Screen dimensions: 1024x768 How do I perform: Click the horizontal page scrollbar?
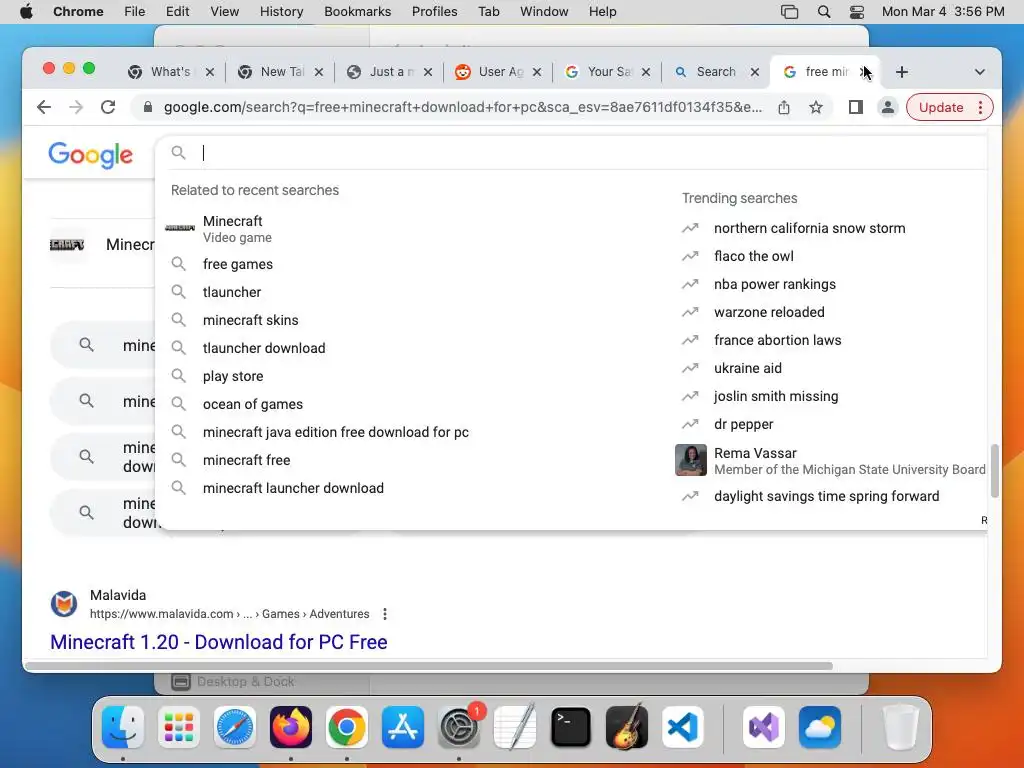[429, 666]
